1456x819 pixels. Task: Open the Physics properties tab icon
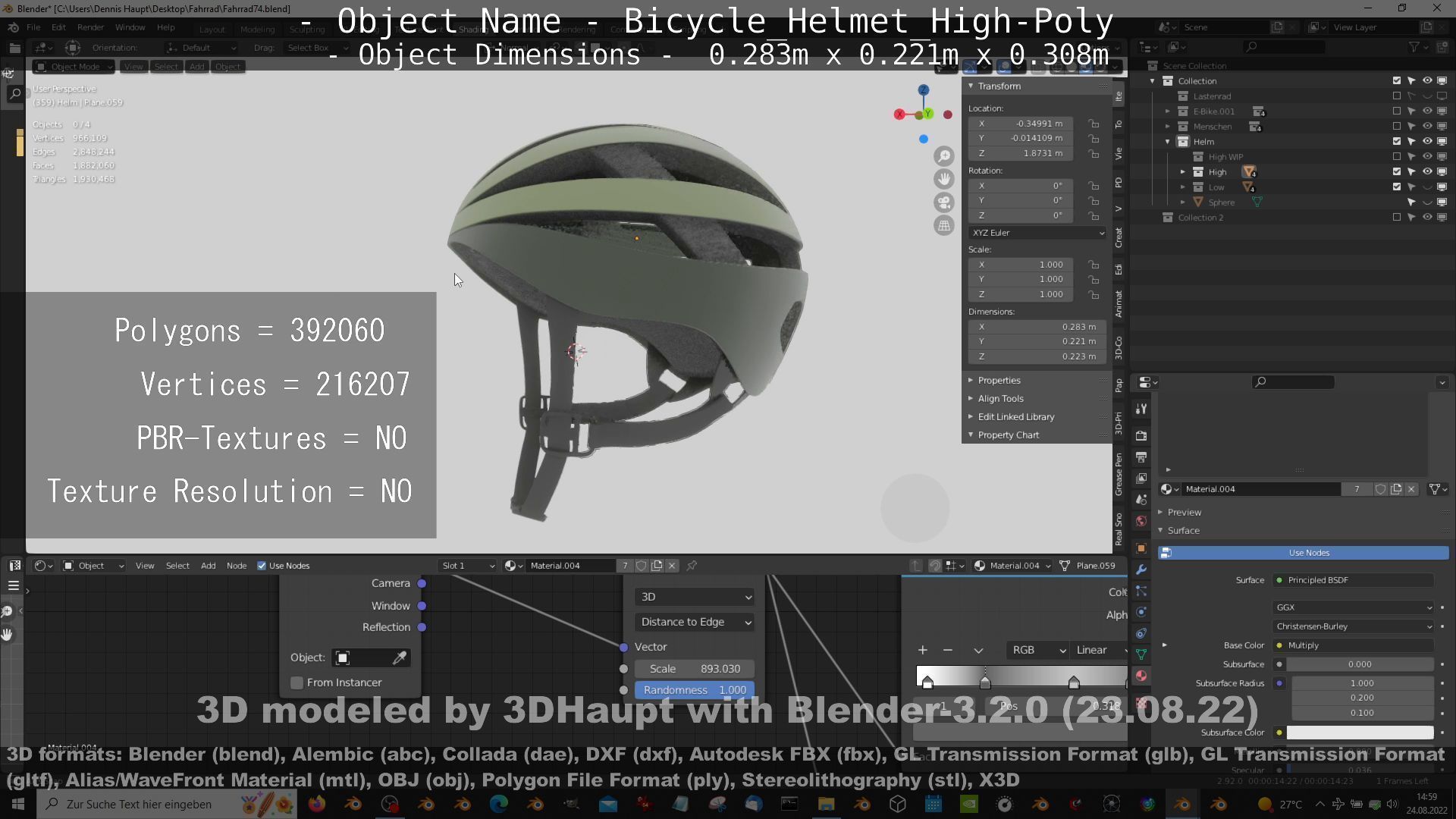click(x=1141, y=612)
